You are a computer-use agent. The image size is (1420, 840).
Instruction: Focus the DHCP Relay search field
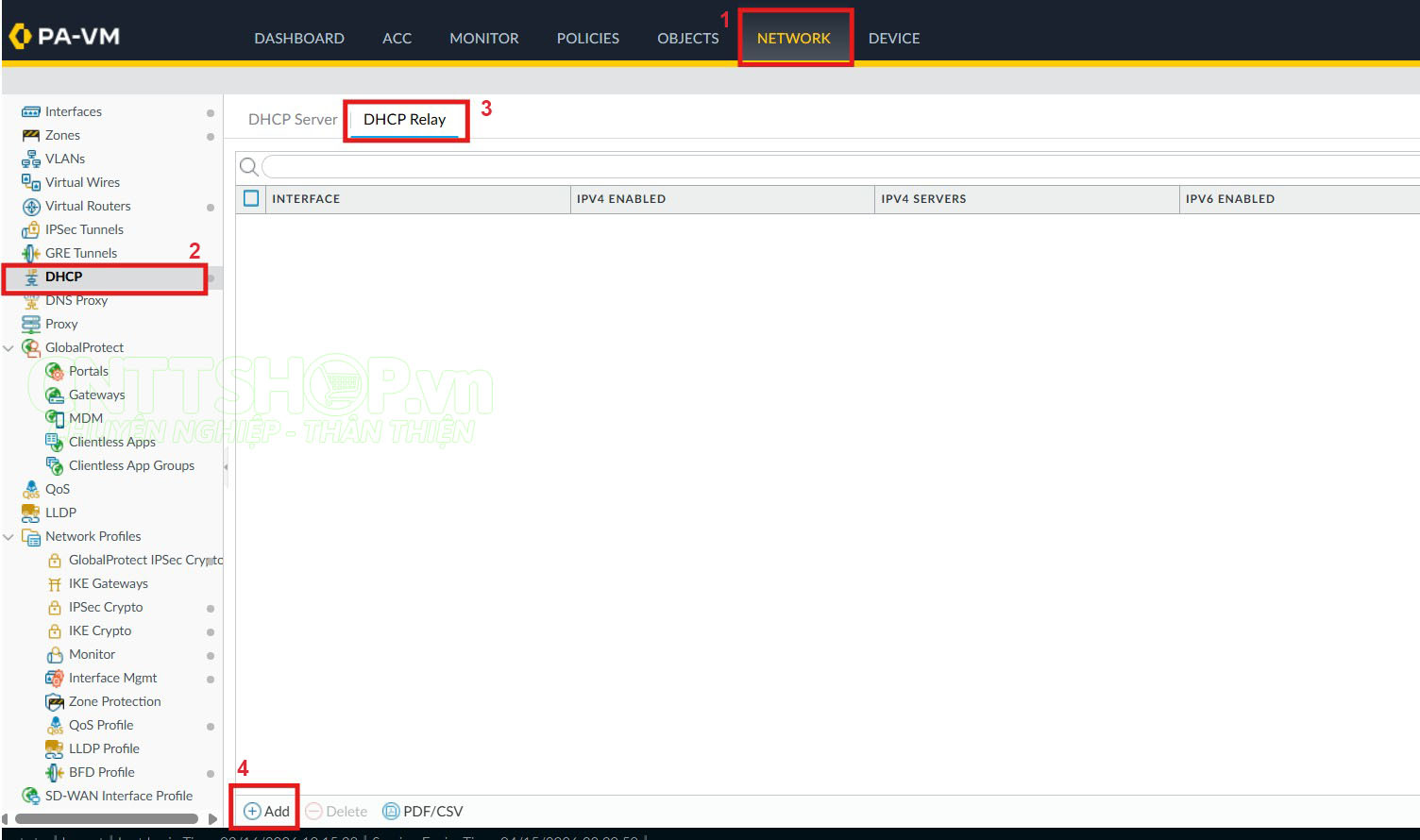pyautogui.click(x=840, y=167)
